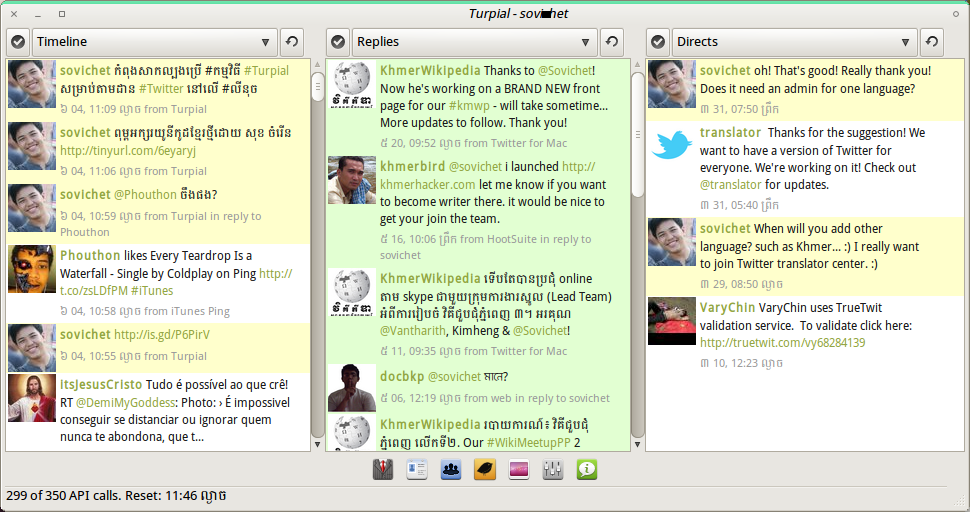Open preferences mixer sliders icon
This screenshot has height=512, width=970.
[552, 470]
